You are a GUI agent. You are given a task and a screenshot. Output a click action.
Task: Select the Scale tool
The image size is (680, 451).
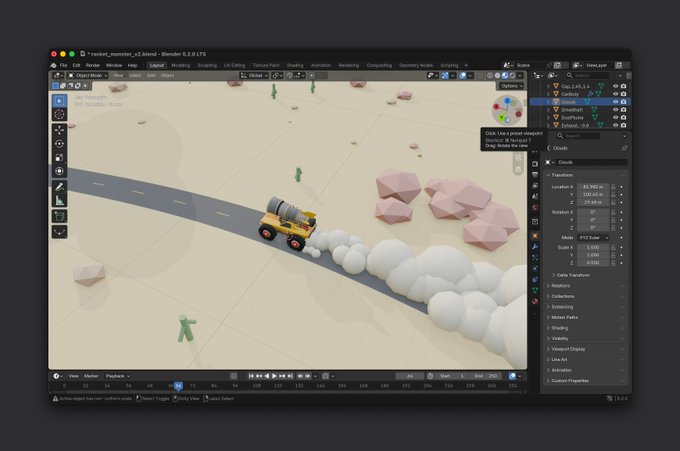(59, 157)
